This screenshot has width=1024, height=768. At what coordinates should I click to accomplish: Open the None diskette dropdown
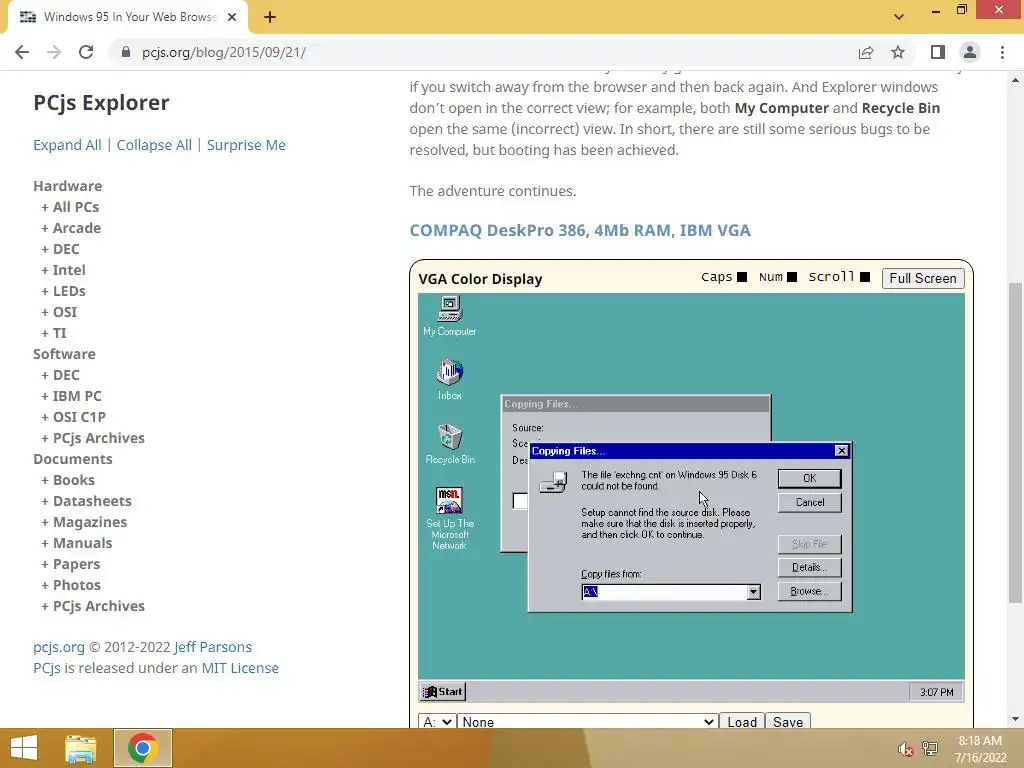tap(587, 722)
